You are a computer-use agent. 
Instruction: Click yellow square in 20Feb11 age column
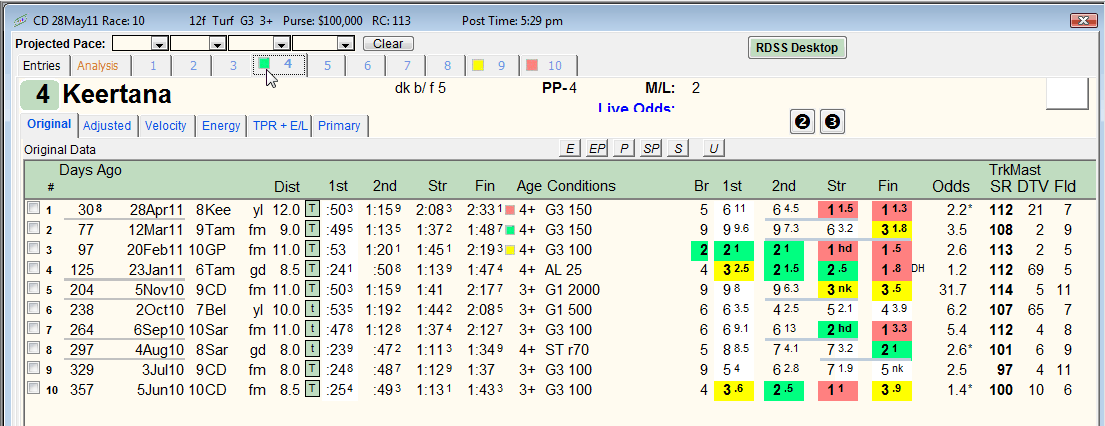point(510,250)
